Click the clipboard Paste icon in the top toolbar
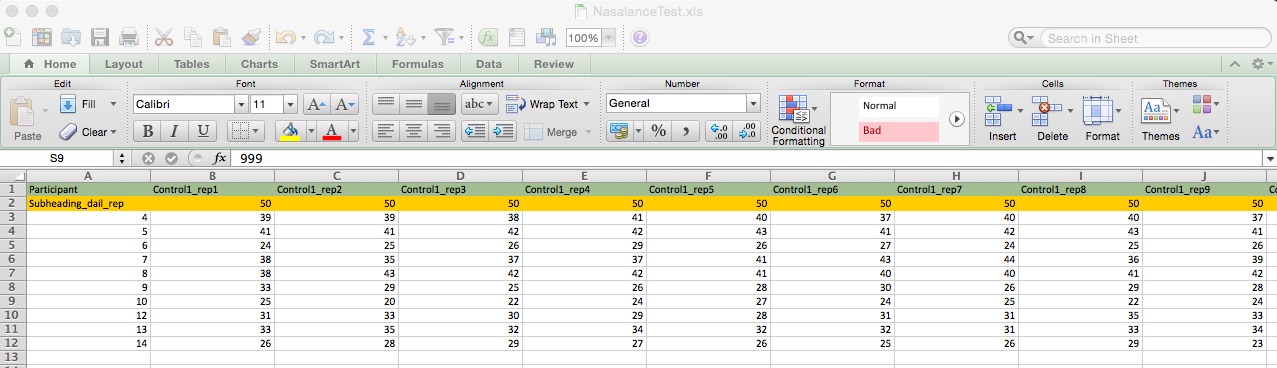This screenshot has width=1277, height=368. (x=222, y=37)
